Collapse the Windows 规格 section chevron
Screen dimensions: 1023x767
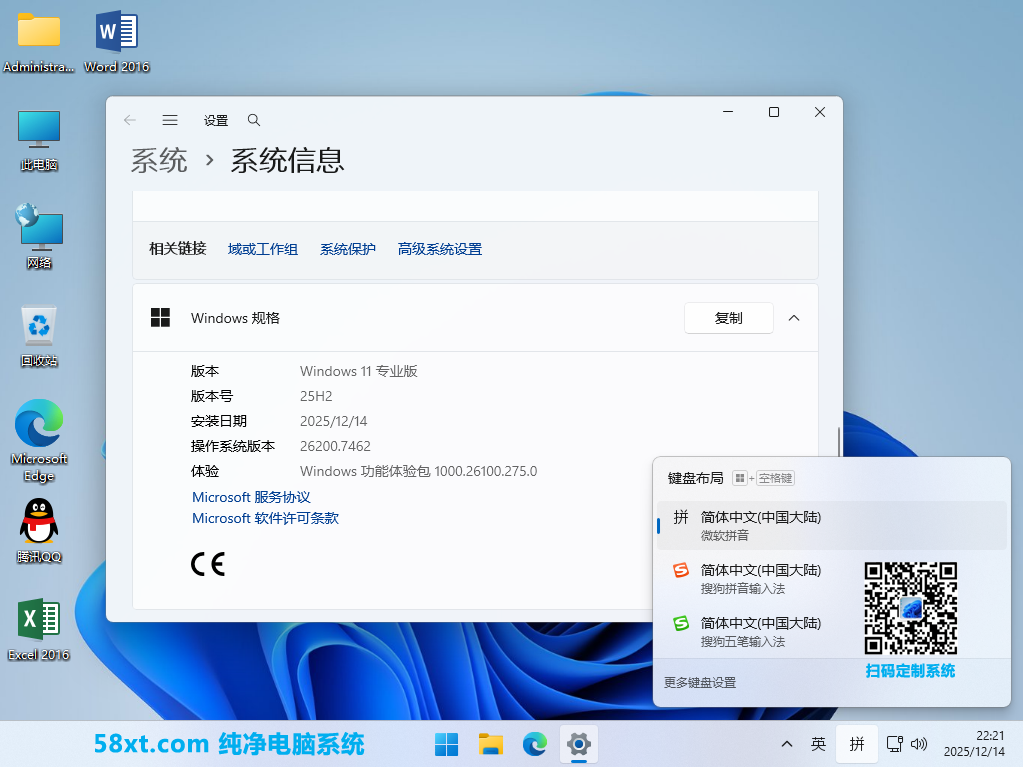[x=794, y=318]
